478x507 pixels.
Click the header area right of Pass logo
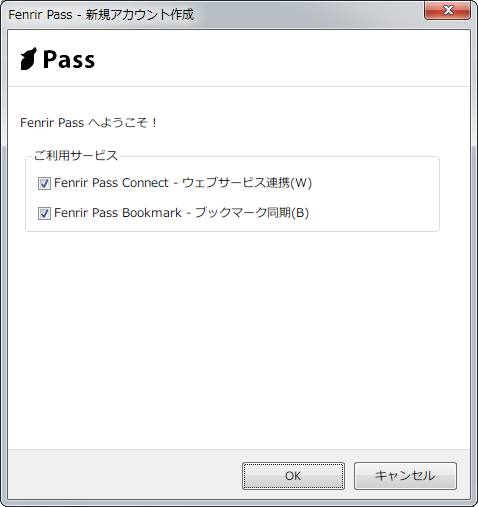point(283,59)
